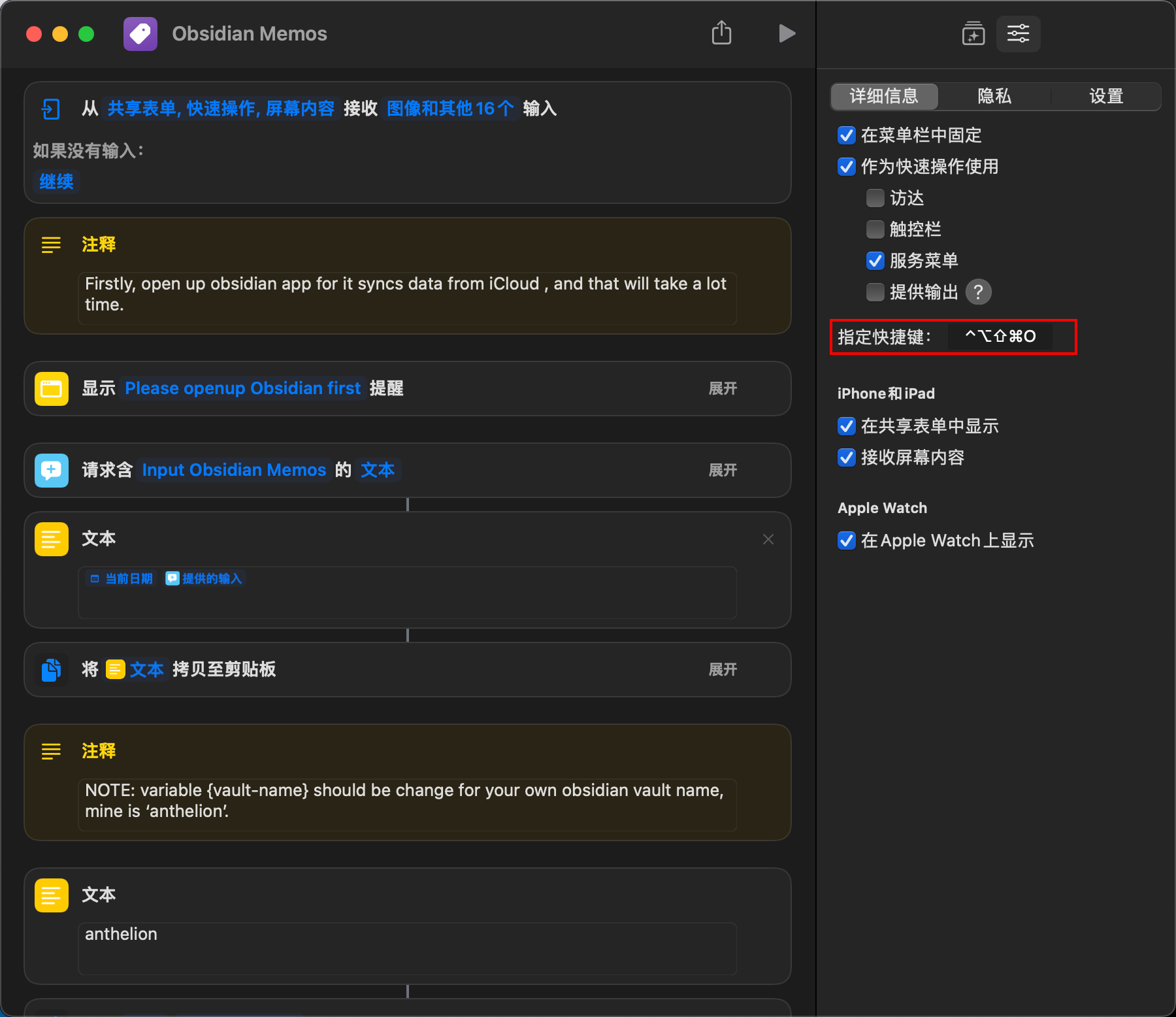Expand the Input Obsidian Memos request action
The height and width of the screenshot is (1017, 1176).
[723, 471]
